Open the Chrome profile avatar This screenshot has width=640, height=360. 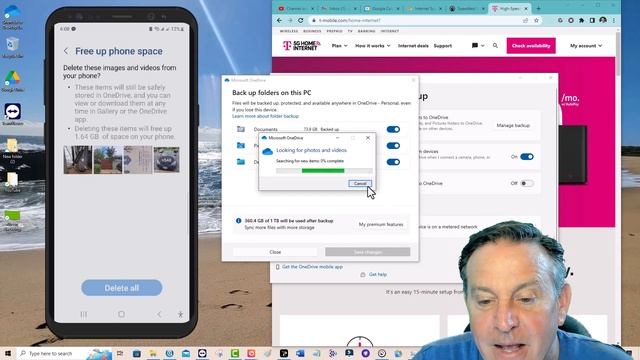[603, 20]
